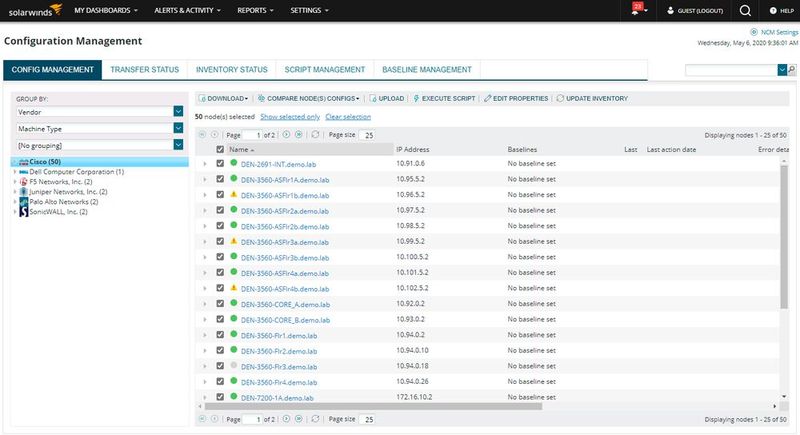The height and width of the screenshot is (435, 800).
Task: Click grey status icon of DEN-3560-Flr3.demo.lab
Action: pyautogui.click(x=234, y=366)
